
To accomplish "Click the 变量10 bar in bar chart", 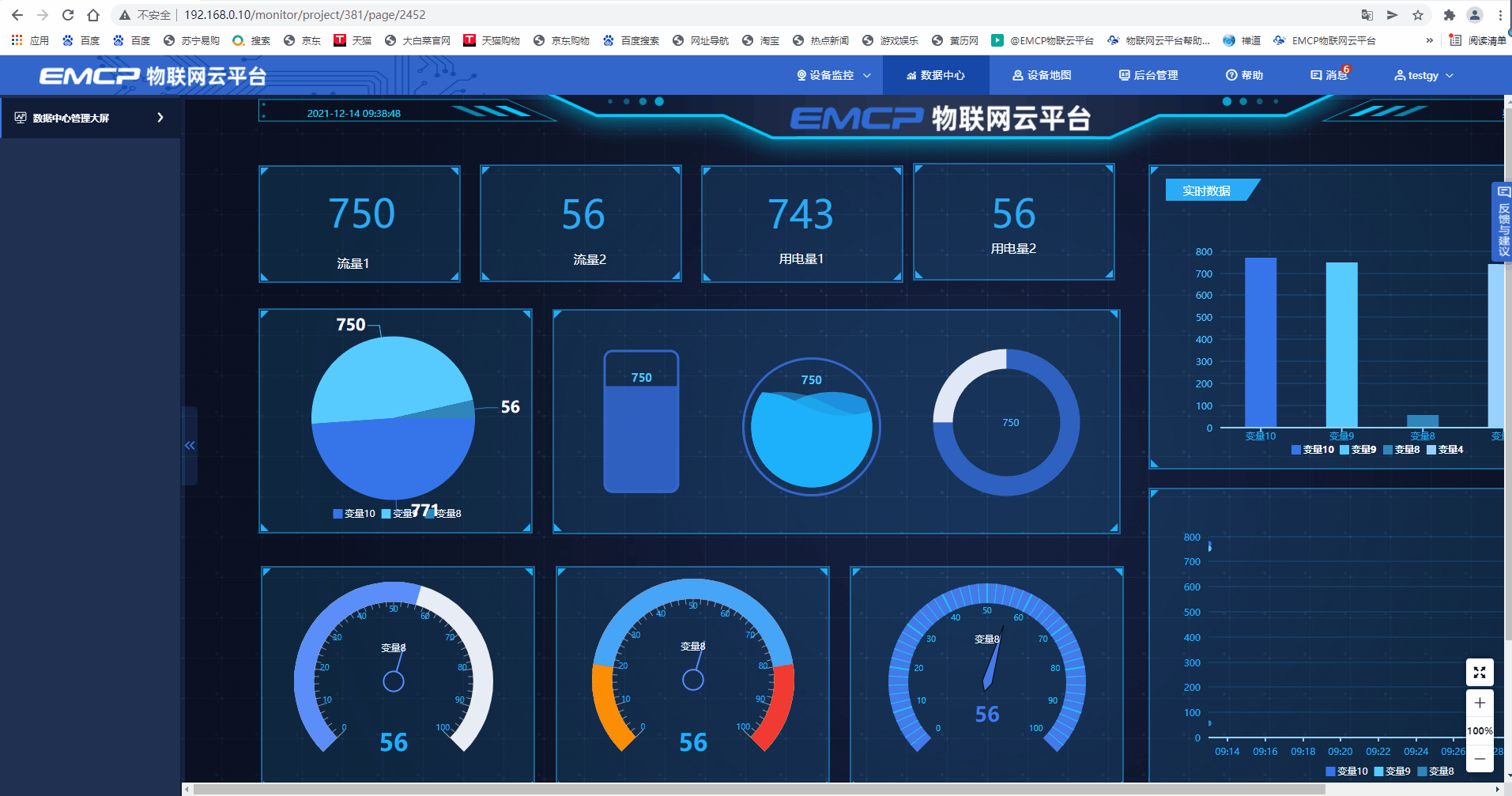I will pos(1261,342).
